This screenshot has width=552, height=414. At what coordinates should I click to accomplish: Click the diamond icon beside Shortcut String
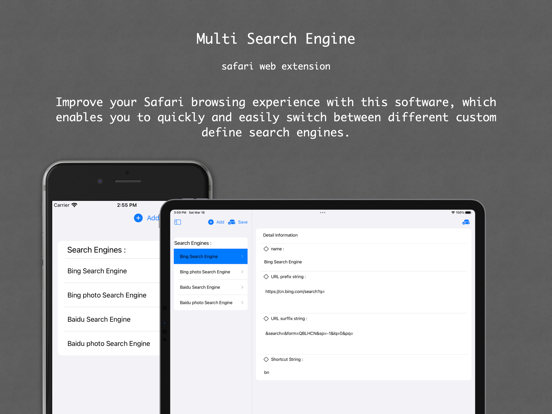pos(266,359)
